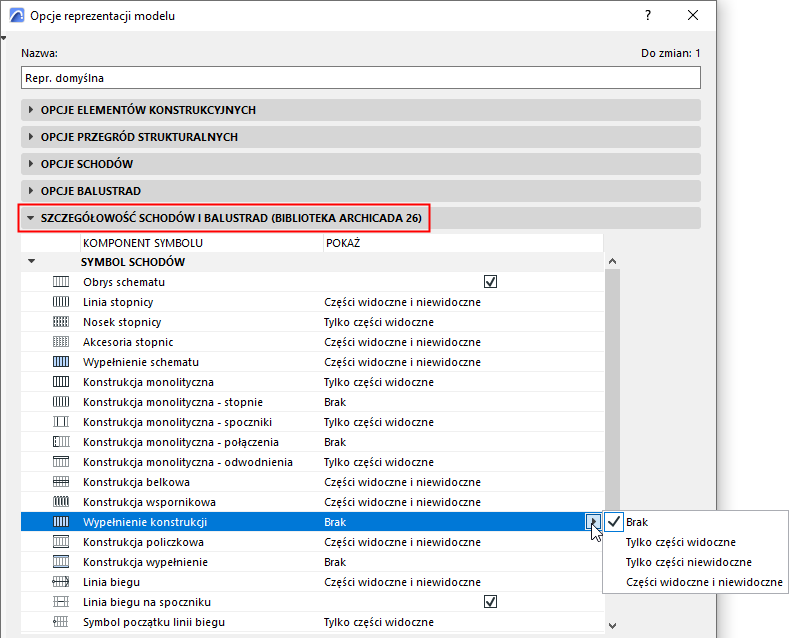Select the Konstrukcja monolityczna - spoczniki row label
The image size is (789, 638).
178,422
